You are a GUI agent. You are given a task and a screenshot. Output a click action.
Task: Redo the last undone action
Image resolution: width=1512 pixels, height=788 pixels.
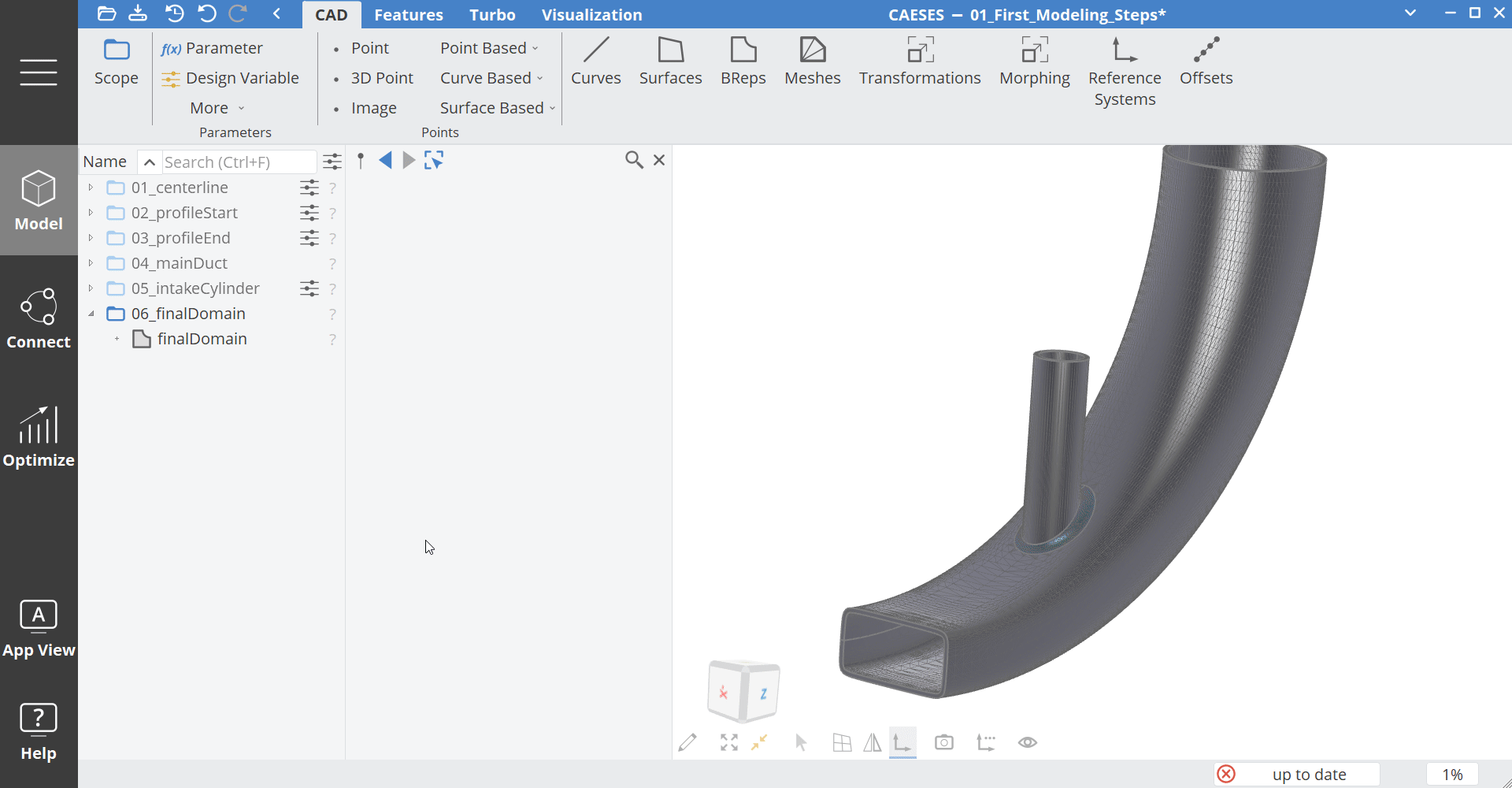tap(238, 13)
